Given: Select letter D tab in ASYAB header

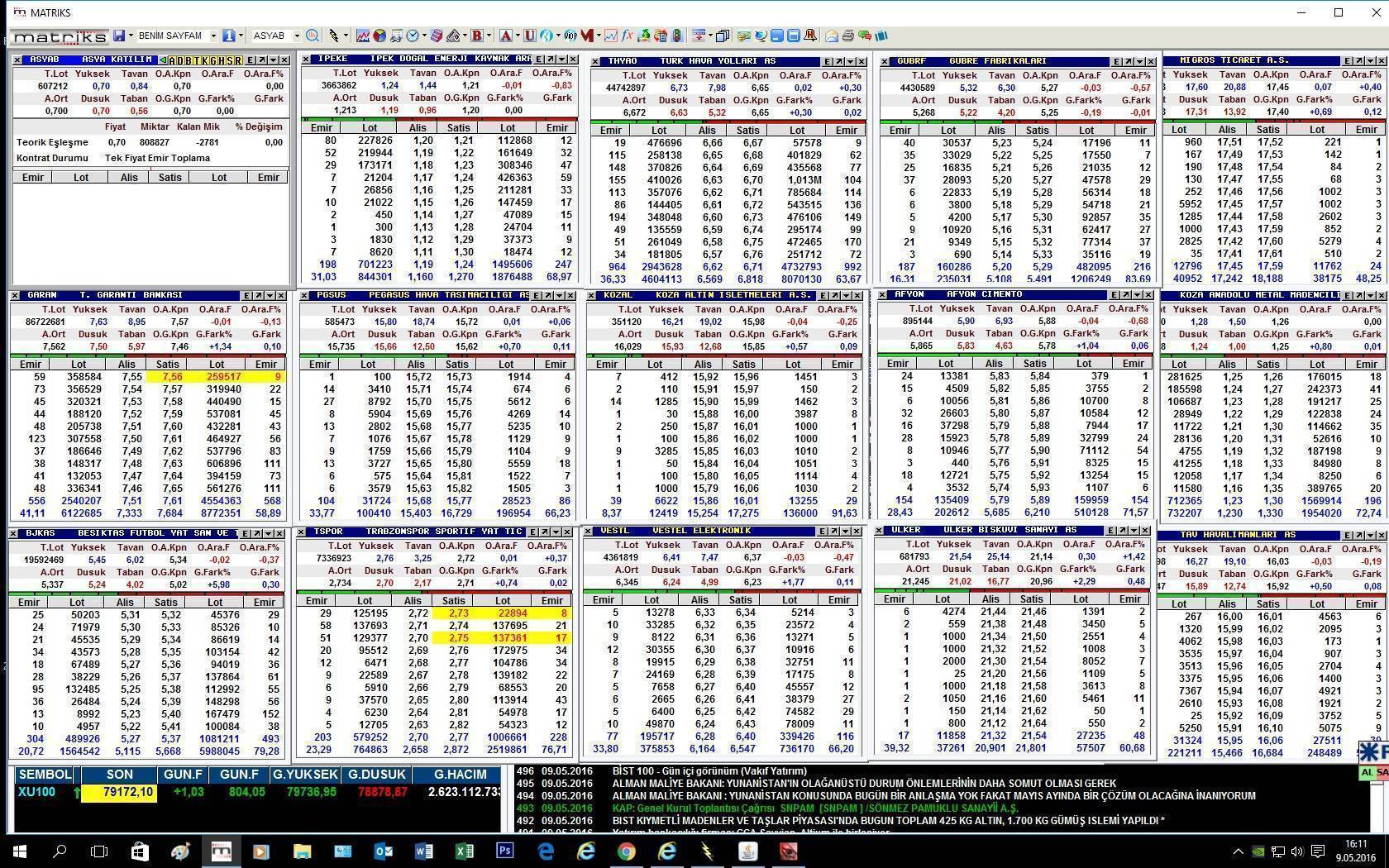Looking at the screenshot, I should pos(181,60).
